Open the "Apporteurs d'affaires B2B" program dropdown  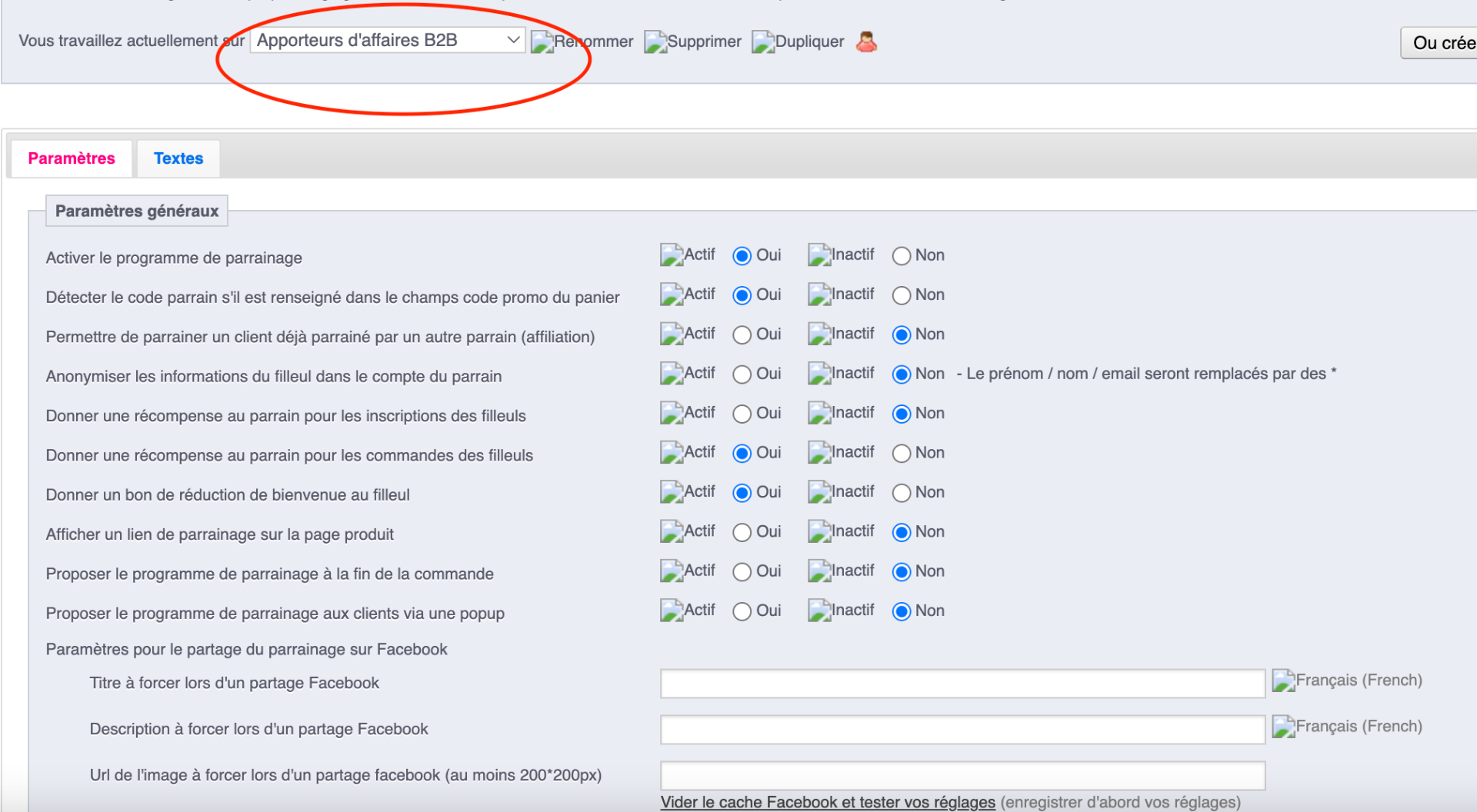click(x=388, y=40)
